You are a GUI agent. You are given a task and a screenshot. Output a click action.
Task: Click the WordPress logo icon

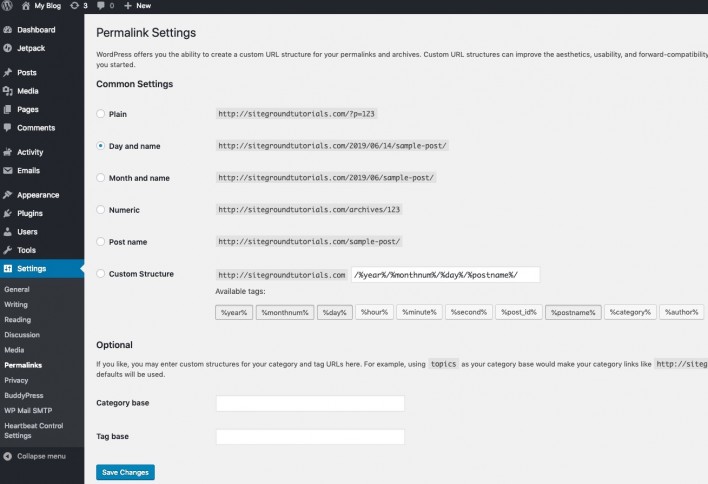[x=7, y=5]
